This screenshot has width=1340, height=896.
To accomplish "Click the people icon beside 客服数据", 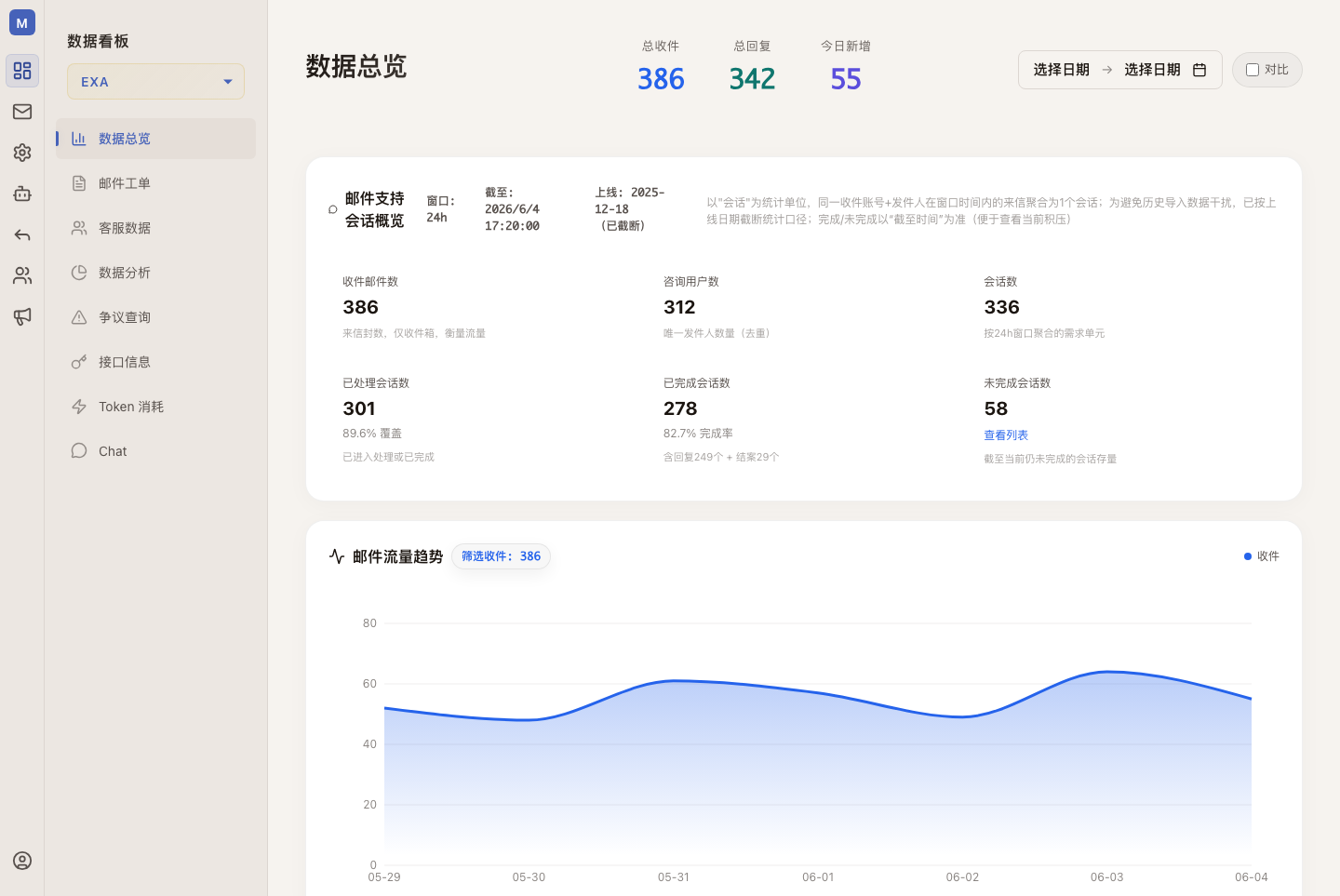I will [79, 228].
